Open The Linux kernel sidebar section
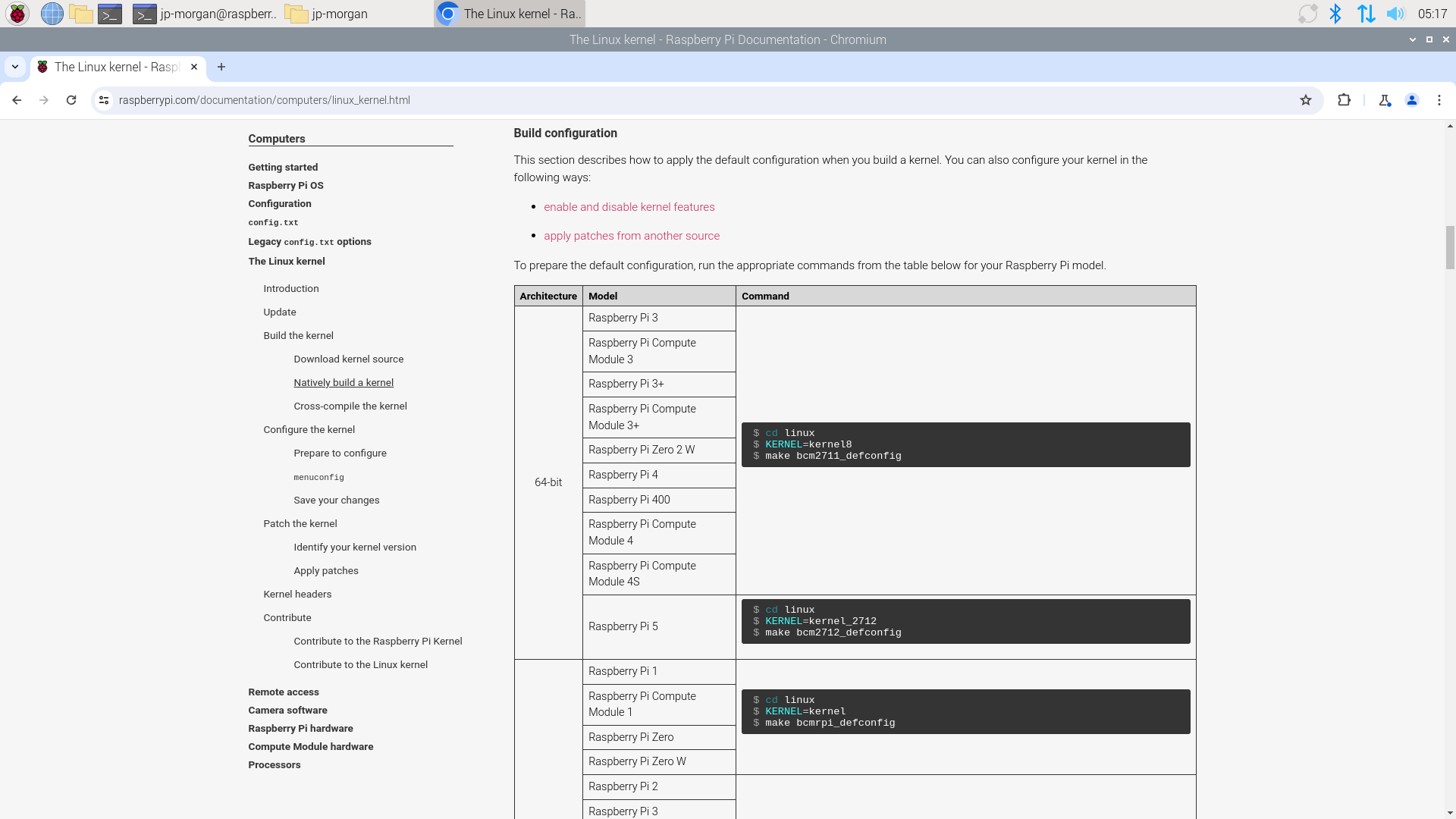The height and width of the screenshot is (819, 1456). click(287, 262)
